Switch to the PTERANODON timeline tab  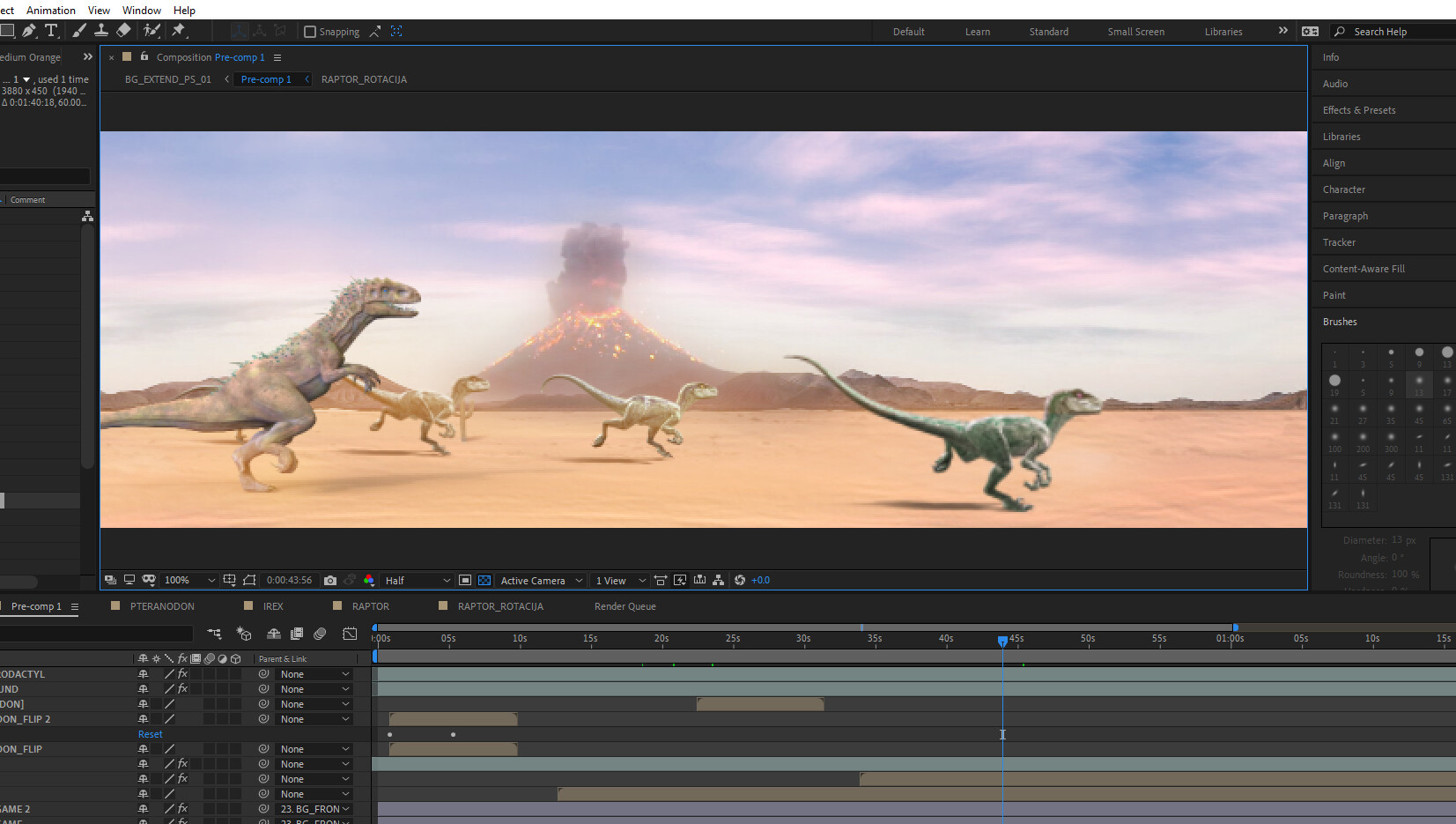[162, 606]
